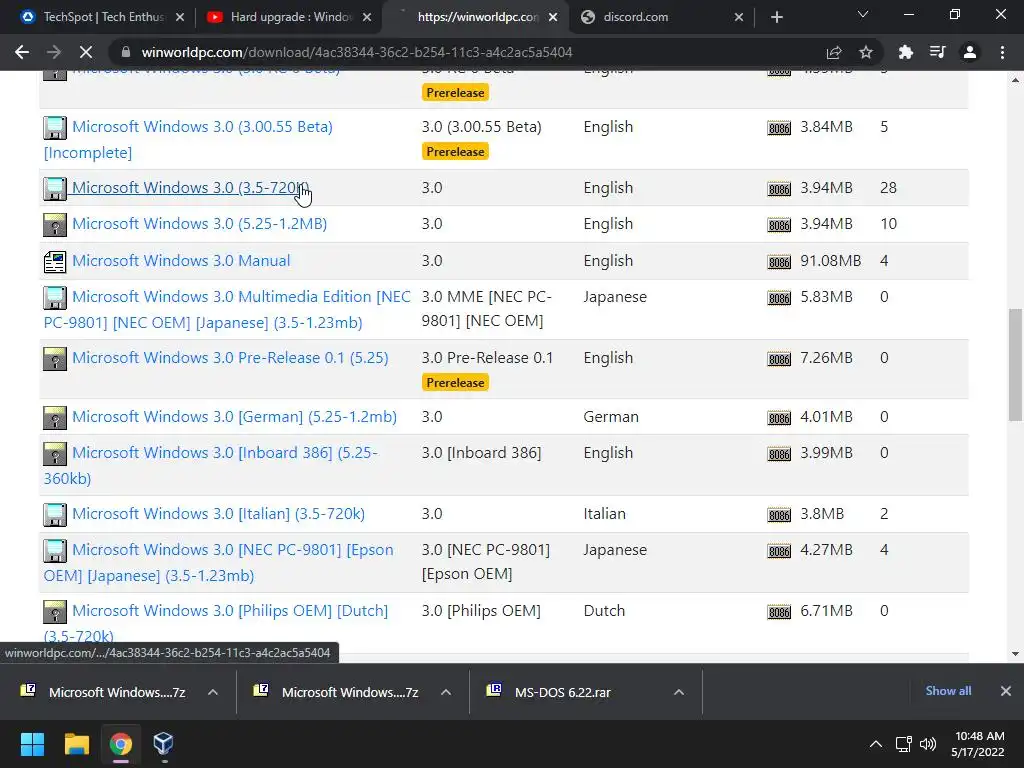Stop loading the page
The width and height of the screenshot is (1024, 768).
[86, 52]
